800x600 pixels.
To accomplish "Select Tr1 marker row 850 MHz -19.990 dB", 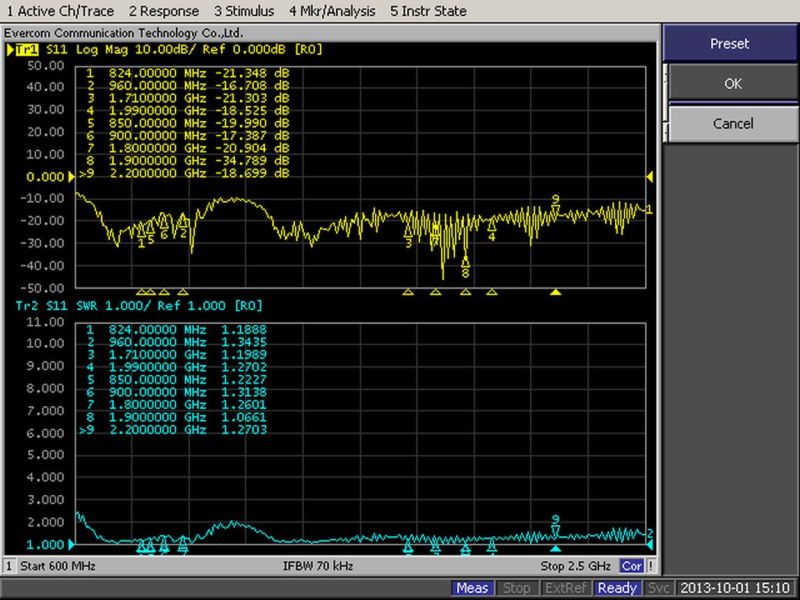I will coord(187,123).
